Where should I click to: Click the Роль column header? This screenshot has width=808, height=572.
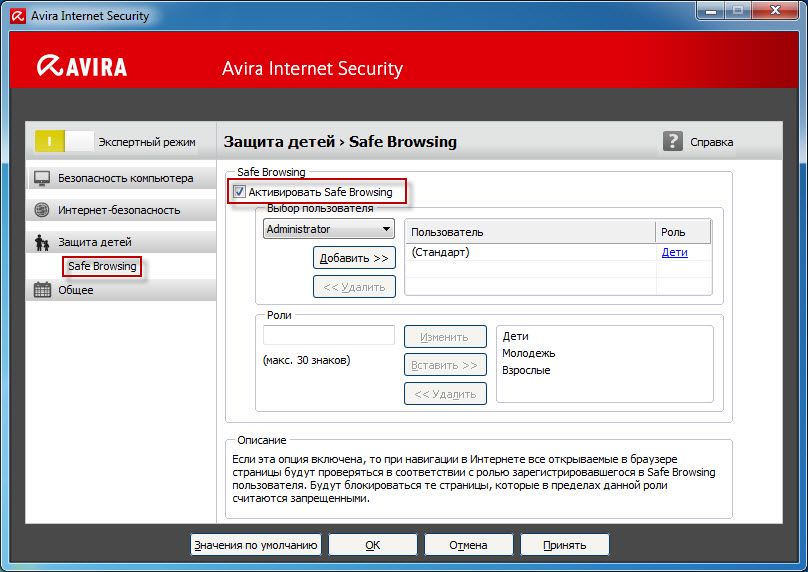click(683, 232)
